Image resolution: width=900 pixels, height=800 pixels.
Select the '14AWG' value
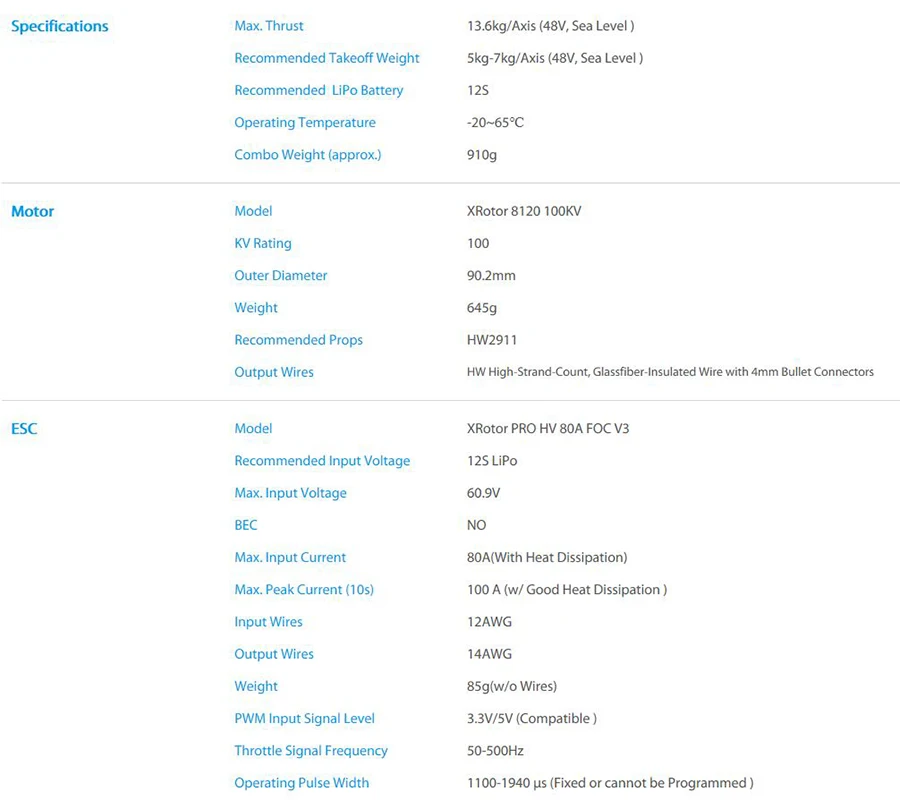tap(489, 654)
